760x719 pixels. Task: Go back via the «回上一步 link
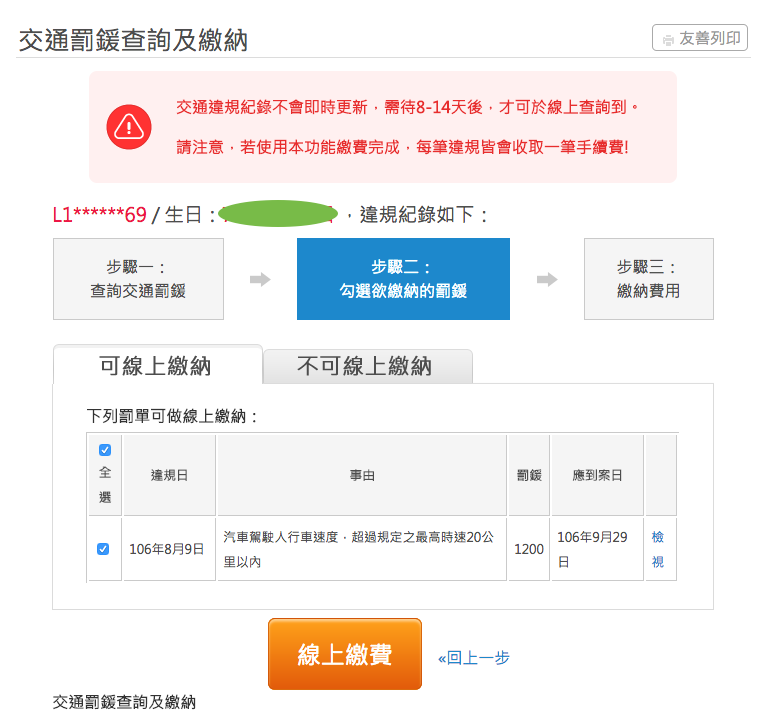(474, 657)
